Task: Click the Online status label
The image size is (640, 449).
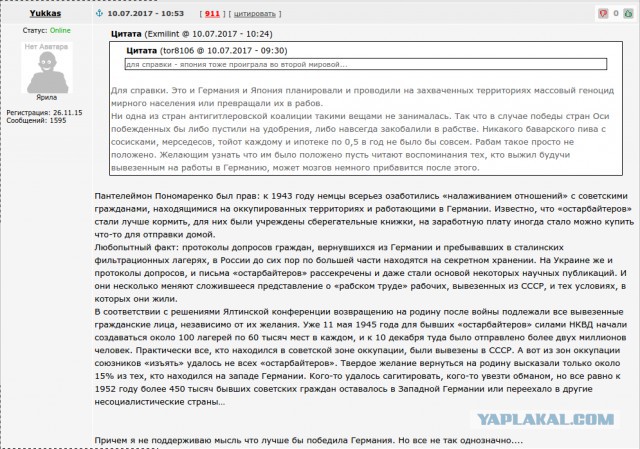Action: click(x=60, y=31)
